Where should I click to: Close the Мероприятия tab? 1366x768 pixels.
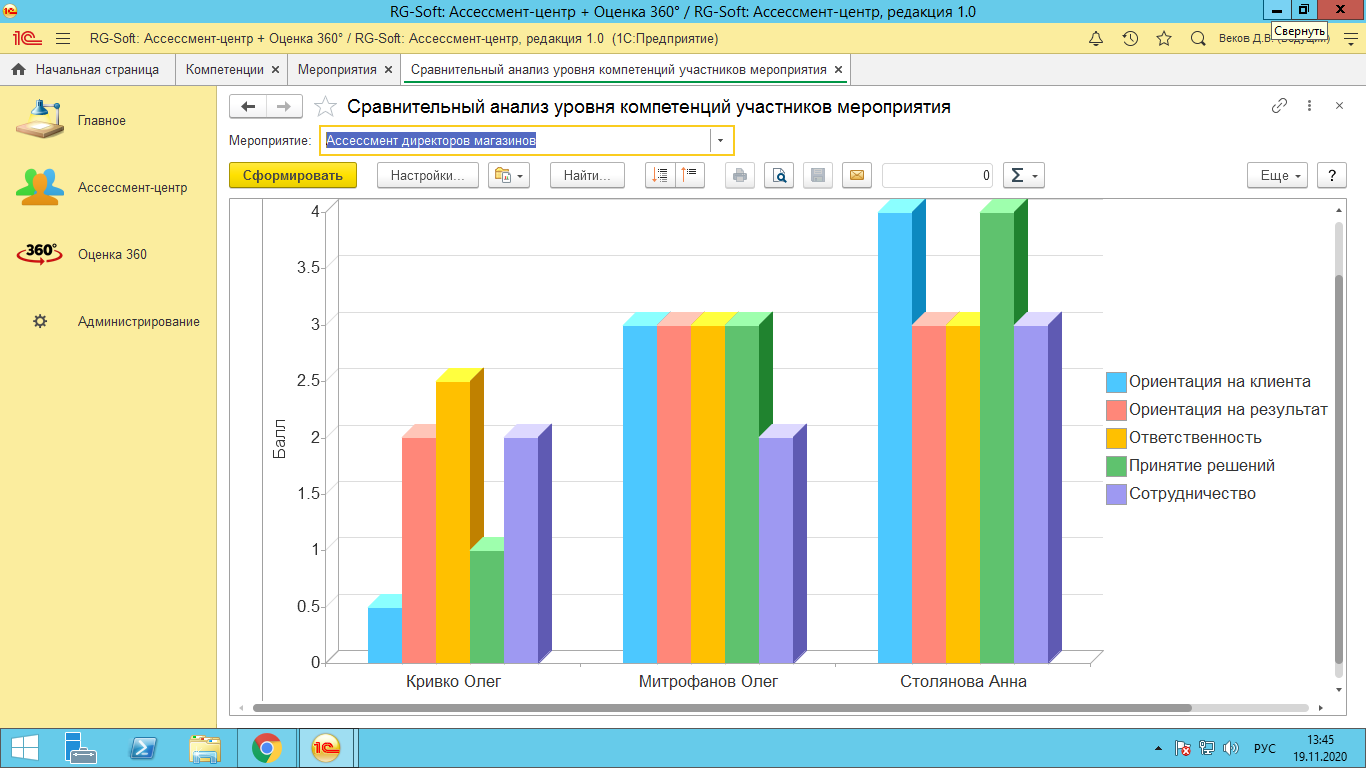(389, 70)
